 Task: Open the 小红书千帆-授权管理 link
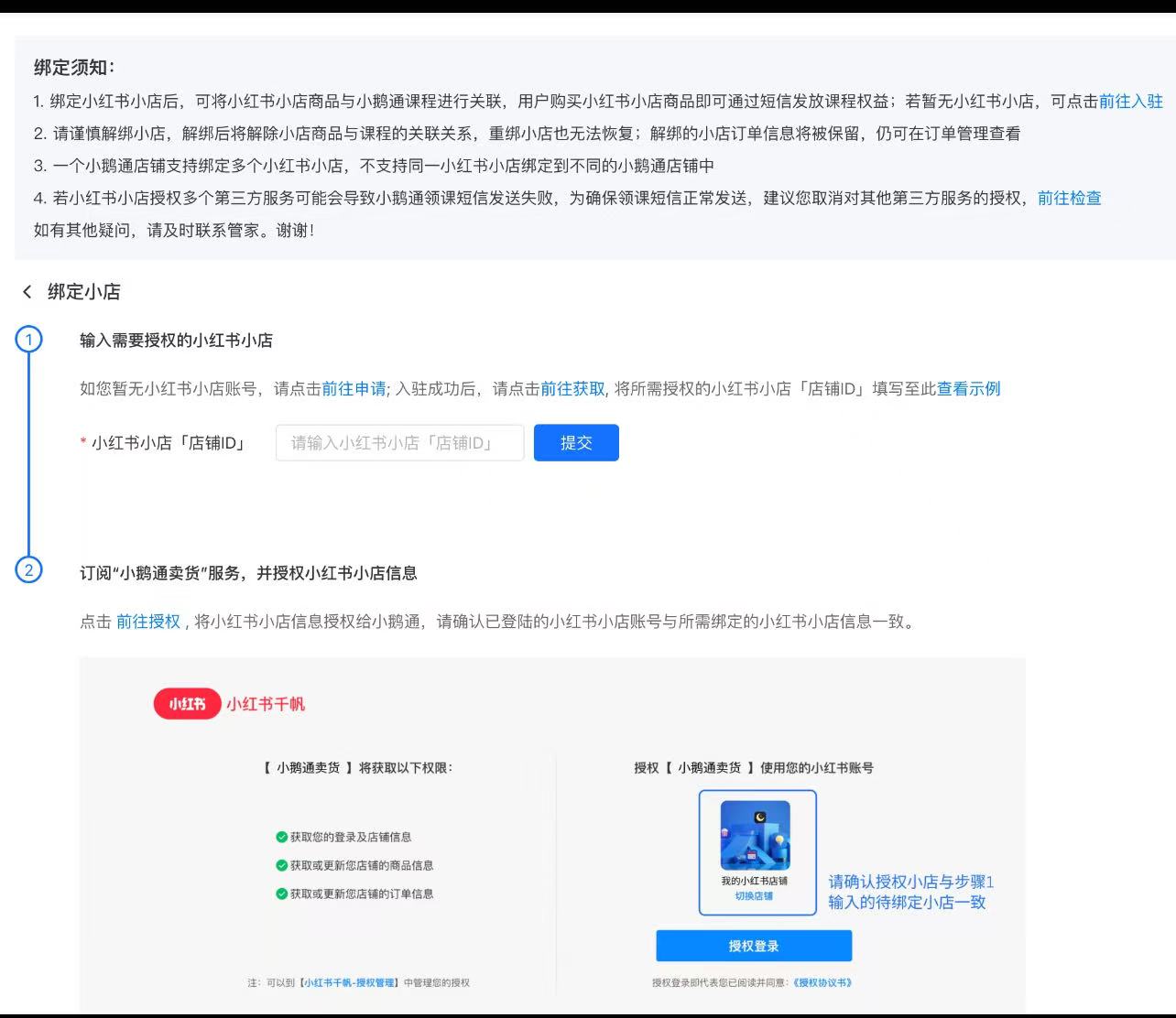click(x=349, y=982)
